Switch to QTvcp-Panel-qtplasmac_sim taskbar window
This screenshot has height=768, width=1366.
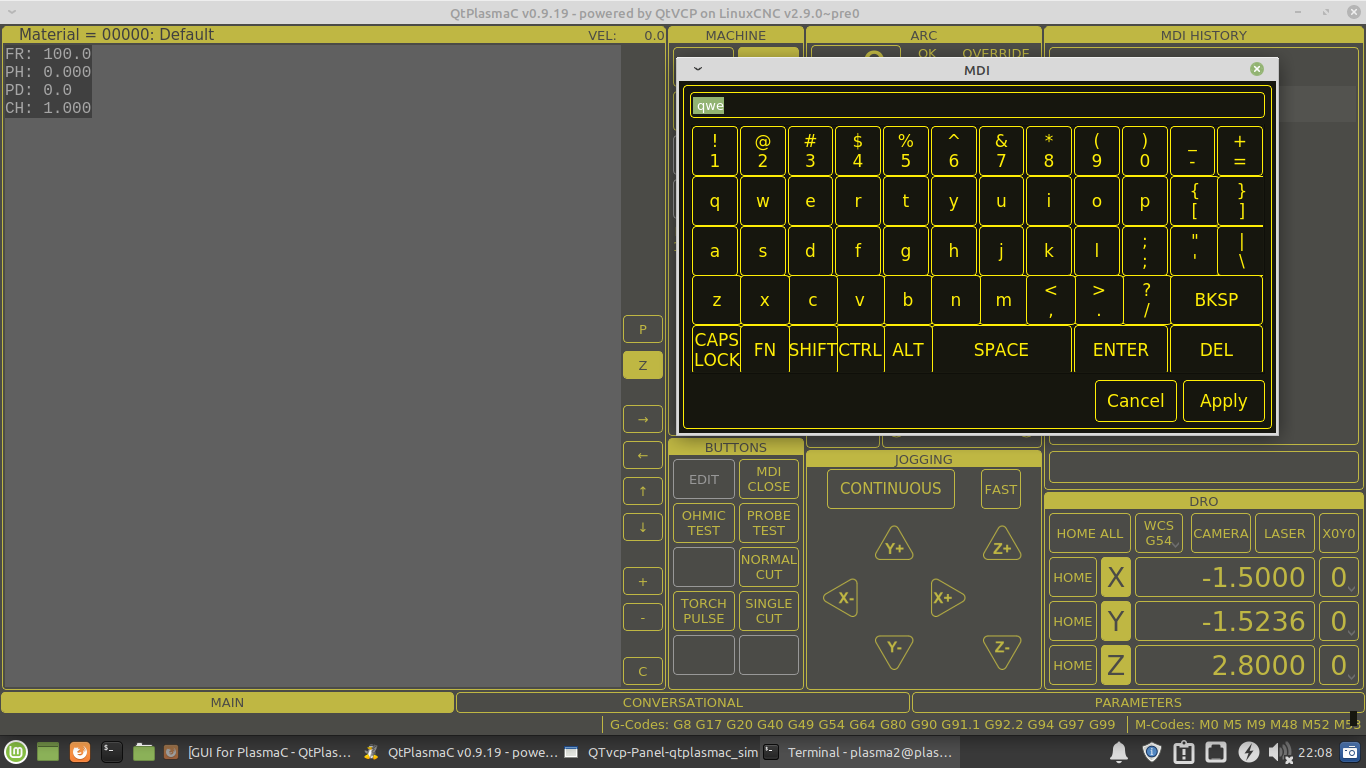(661, 752)
